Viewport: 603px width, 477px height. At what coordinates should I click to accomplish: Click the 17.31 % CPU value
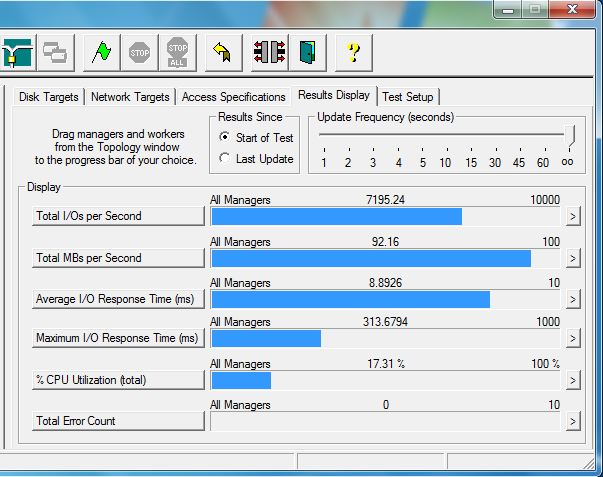click(386, 364)
